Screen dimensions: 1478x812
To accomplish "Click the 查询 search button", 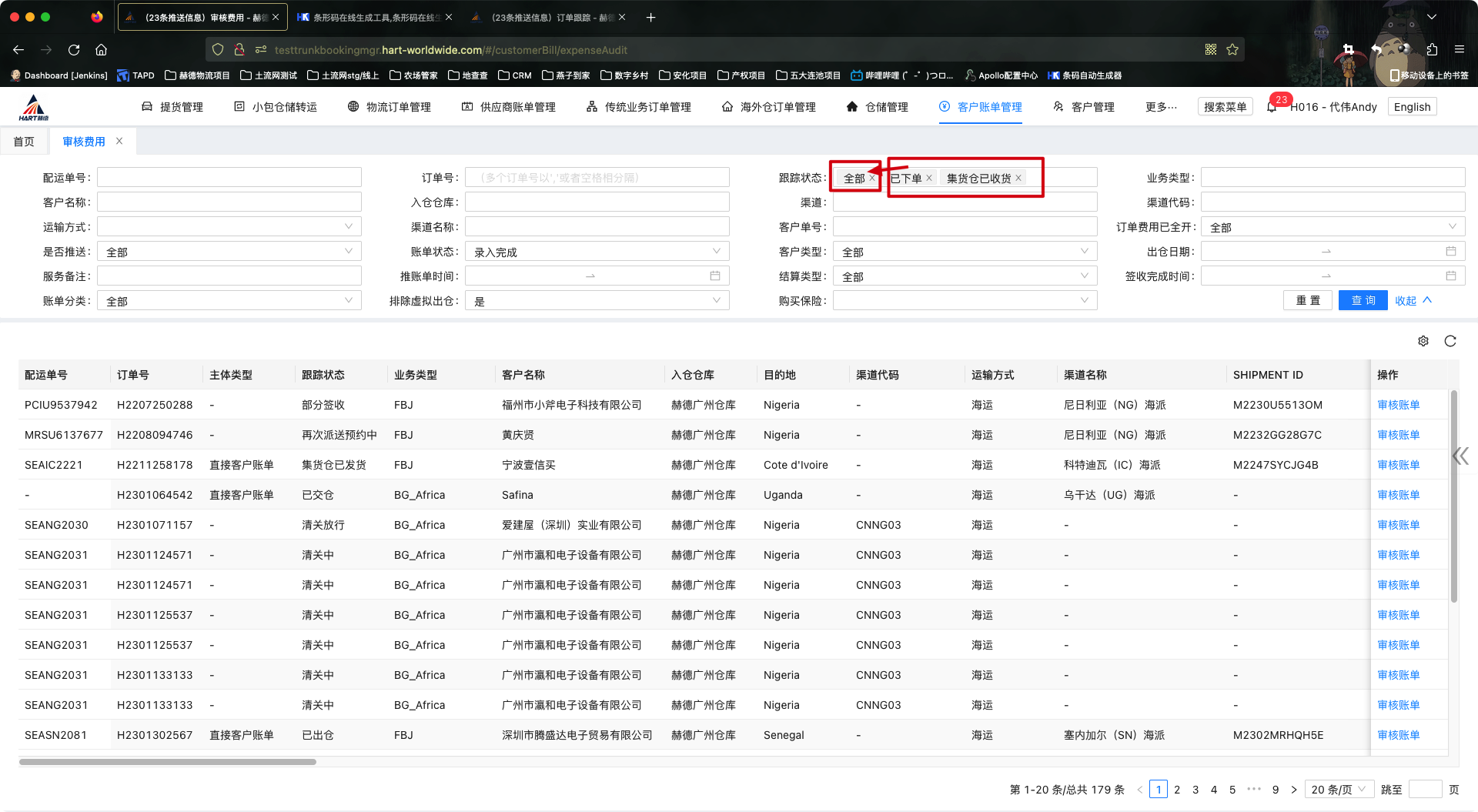I will click(1363, 300).
